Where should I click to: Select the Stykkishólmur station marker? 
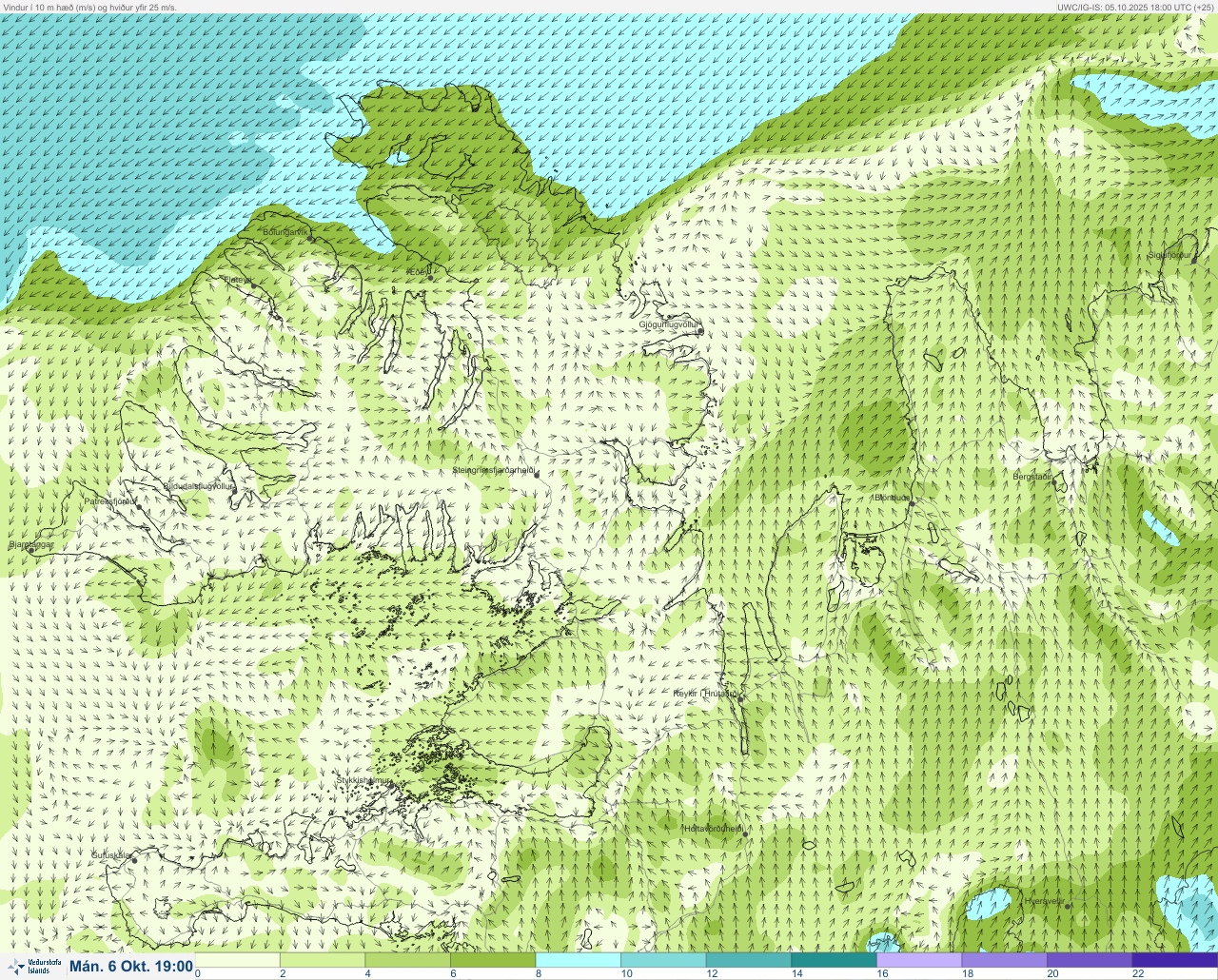click(x=389, y=784)
